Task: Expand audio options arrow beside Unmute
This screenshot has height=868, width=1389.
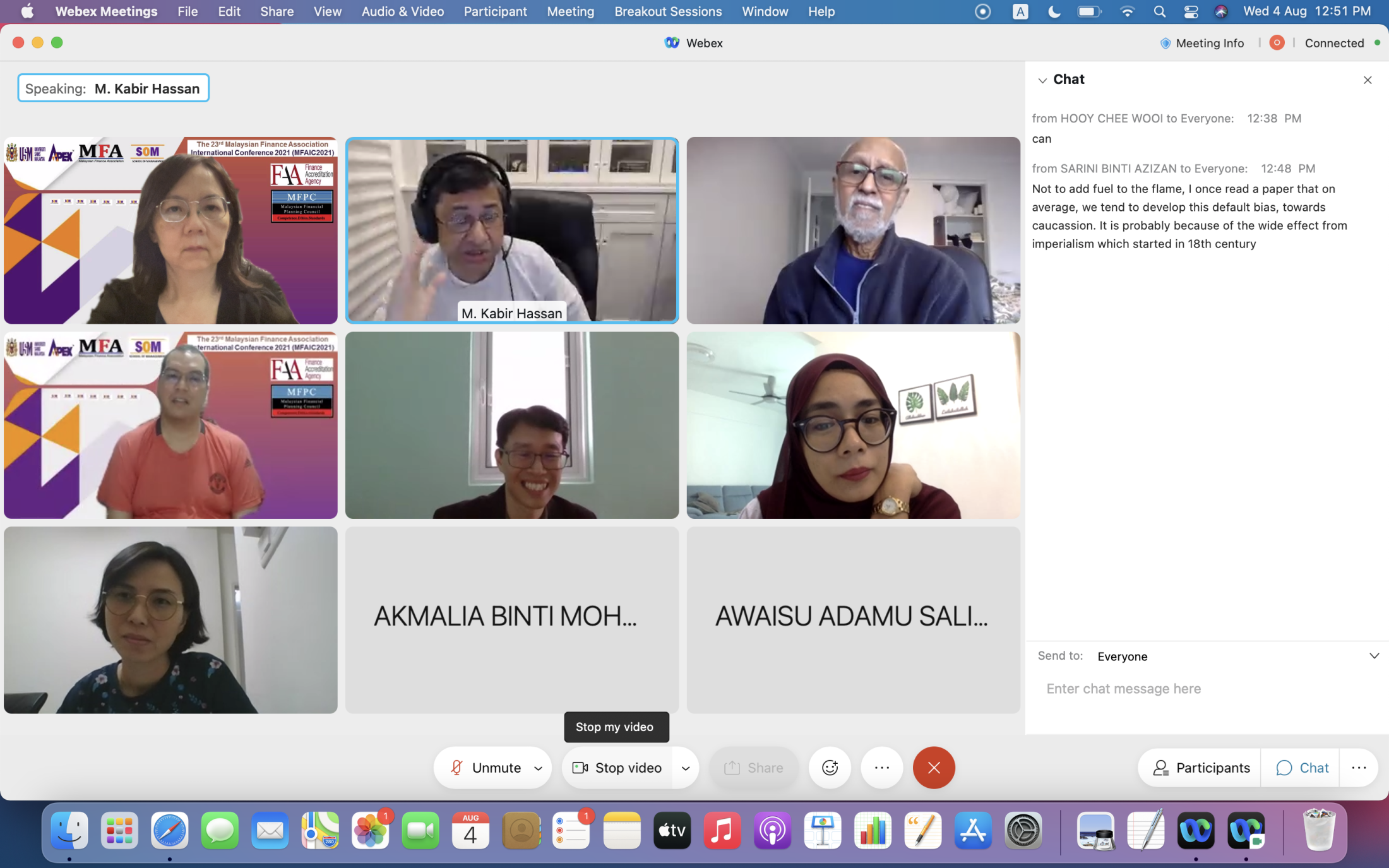Action: tap(539, 768)
